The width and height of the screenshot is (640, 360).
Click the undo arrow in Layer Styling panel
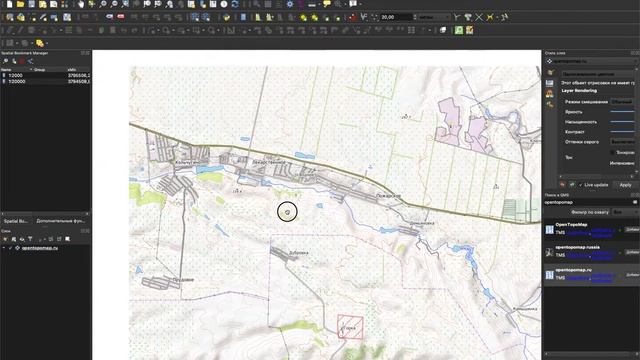562,185
